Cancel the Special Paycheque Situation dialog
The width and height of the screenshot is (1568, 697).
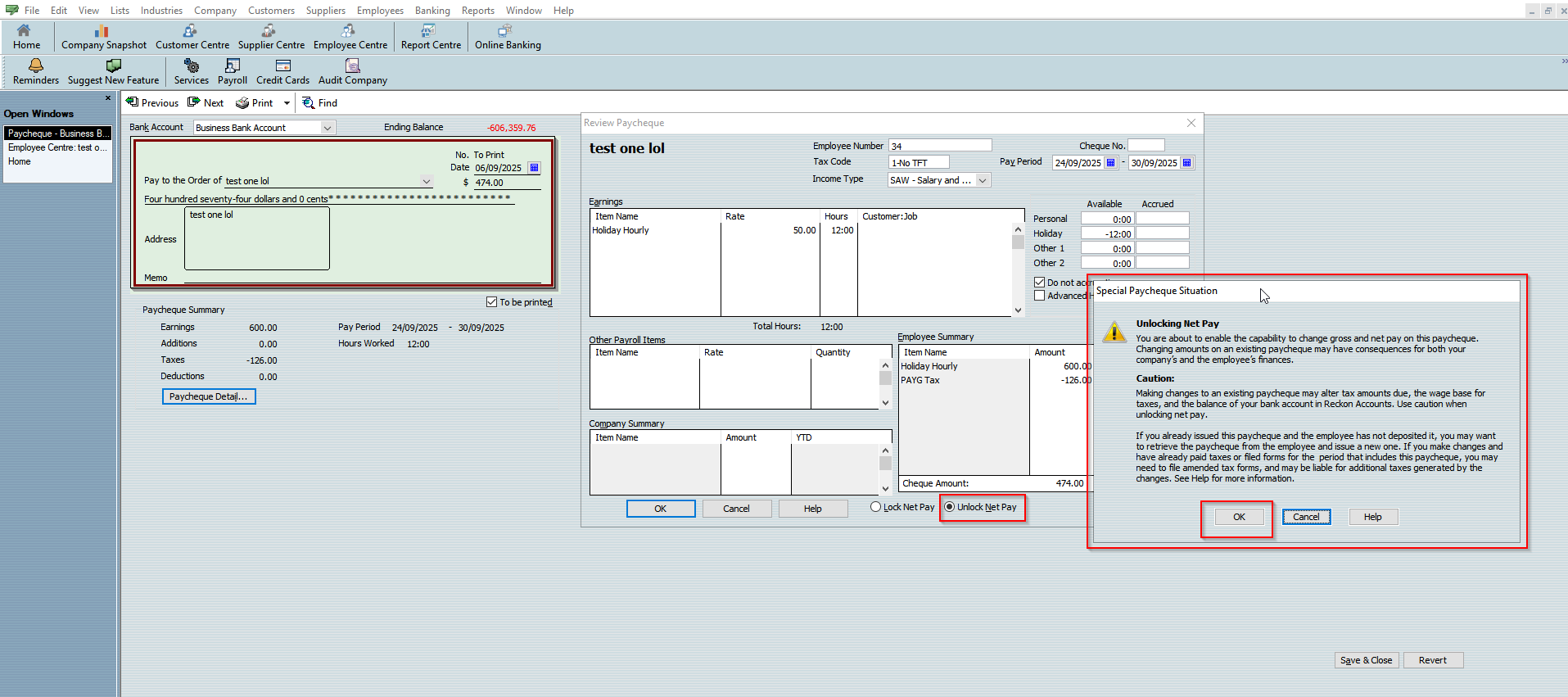pyautogui.click(x=1306, y=517)
